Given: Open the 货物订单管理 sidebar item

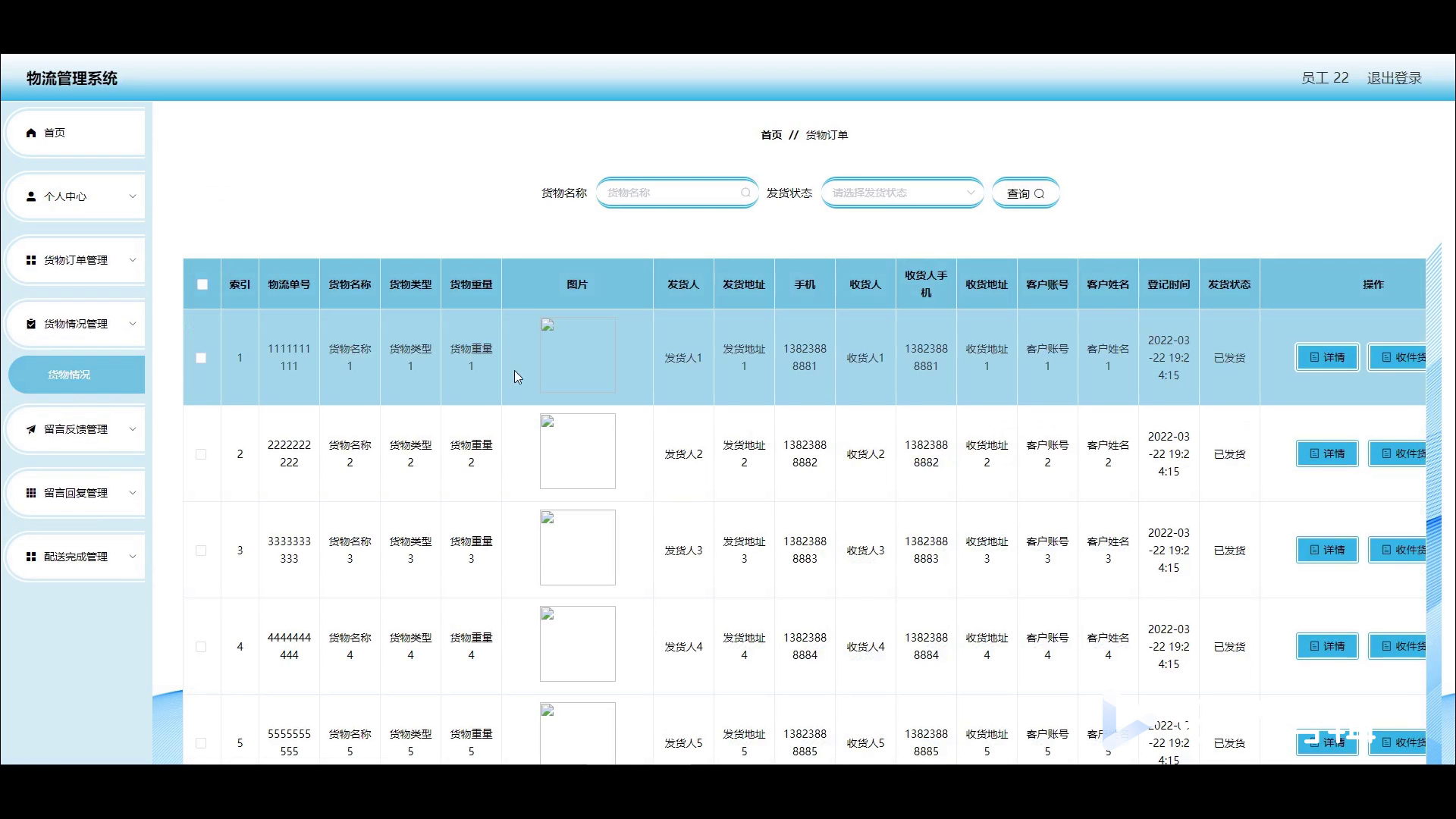Looking at the screenshot, I should point(76,260).
